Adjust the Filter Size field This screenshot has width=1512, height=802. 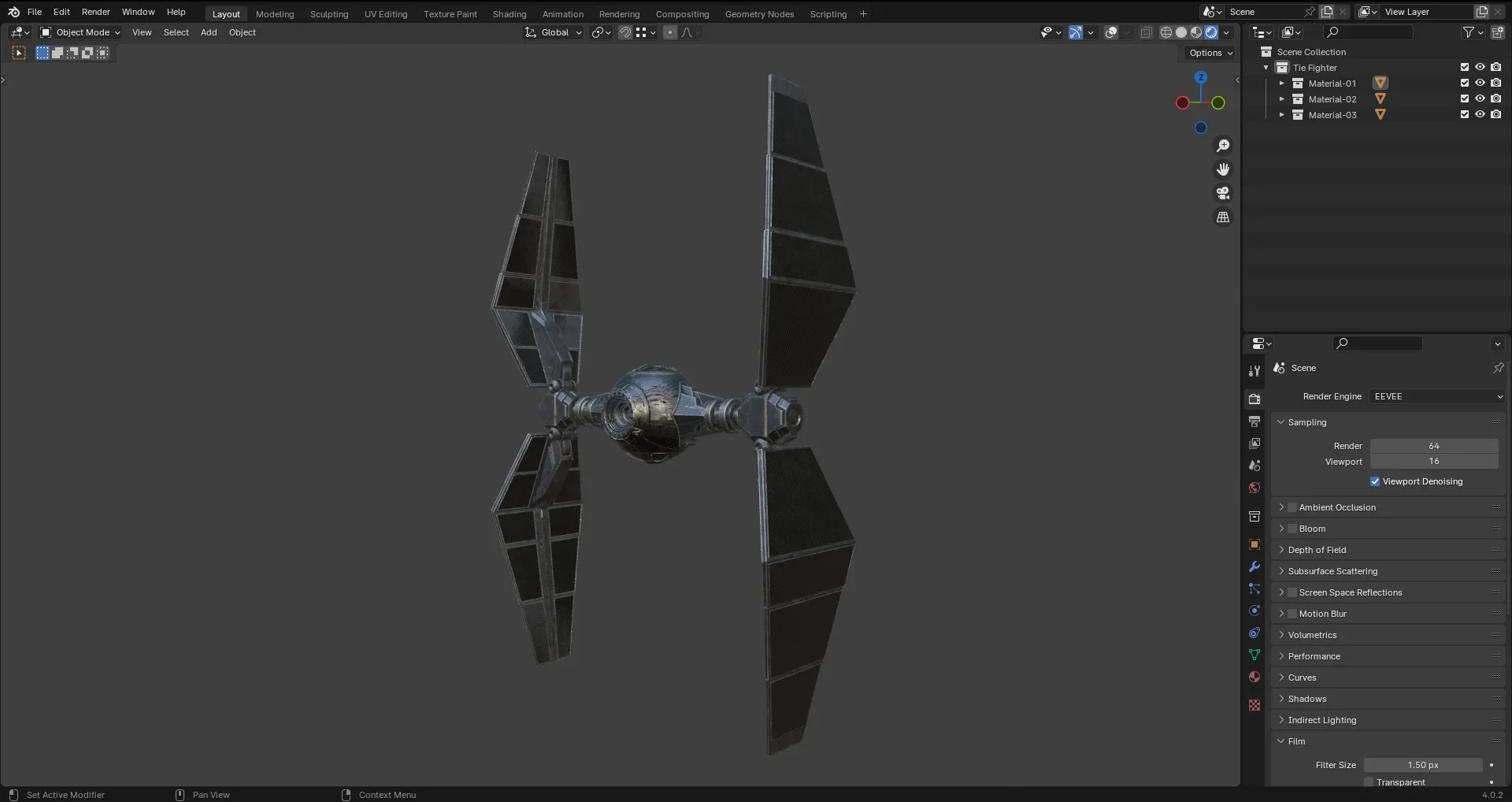[1423, 765]
